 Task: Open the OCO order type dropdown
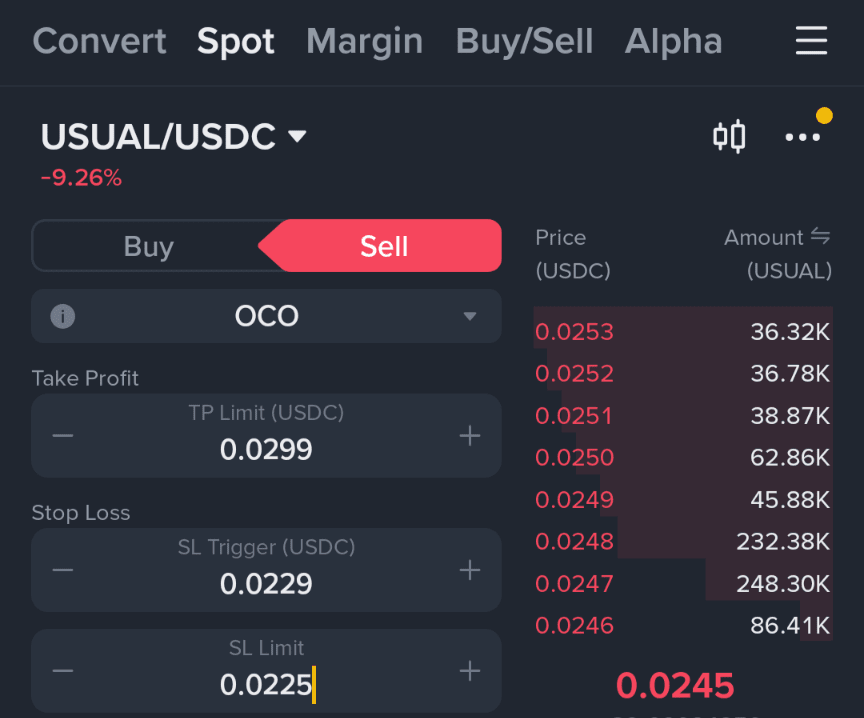266,316
